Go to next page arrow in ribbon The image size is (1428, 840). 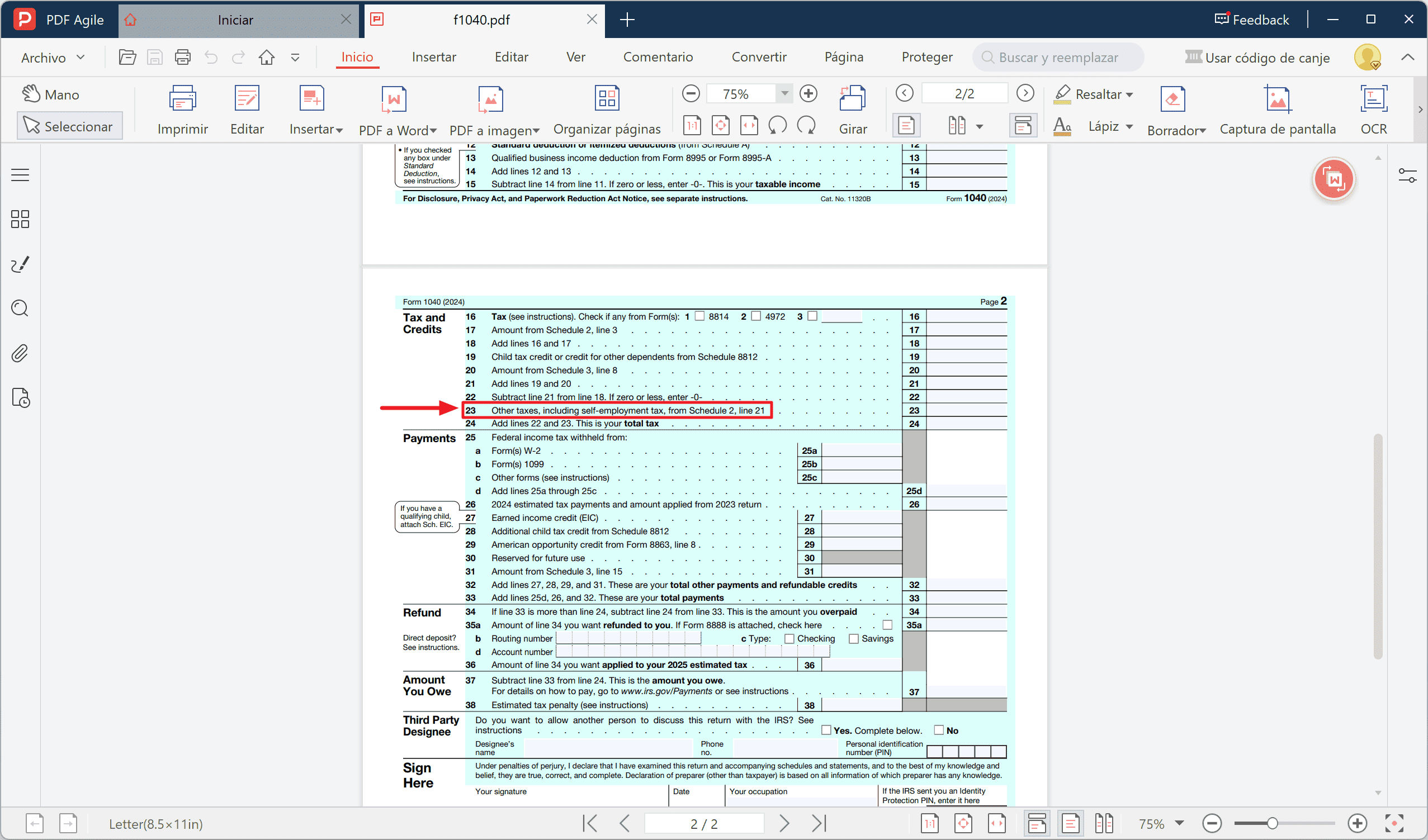coord(1025,93)
